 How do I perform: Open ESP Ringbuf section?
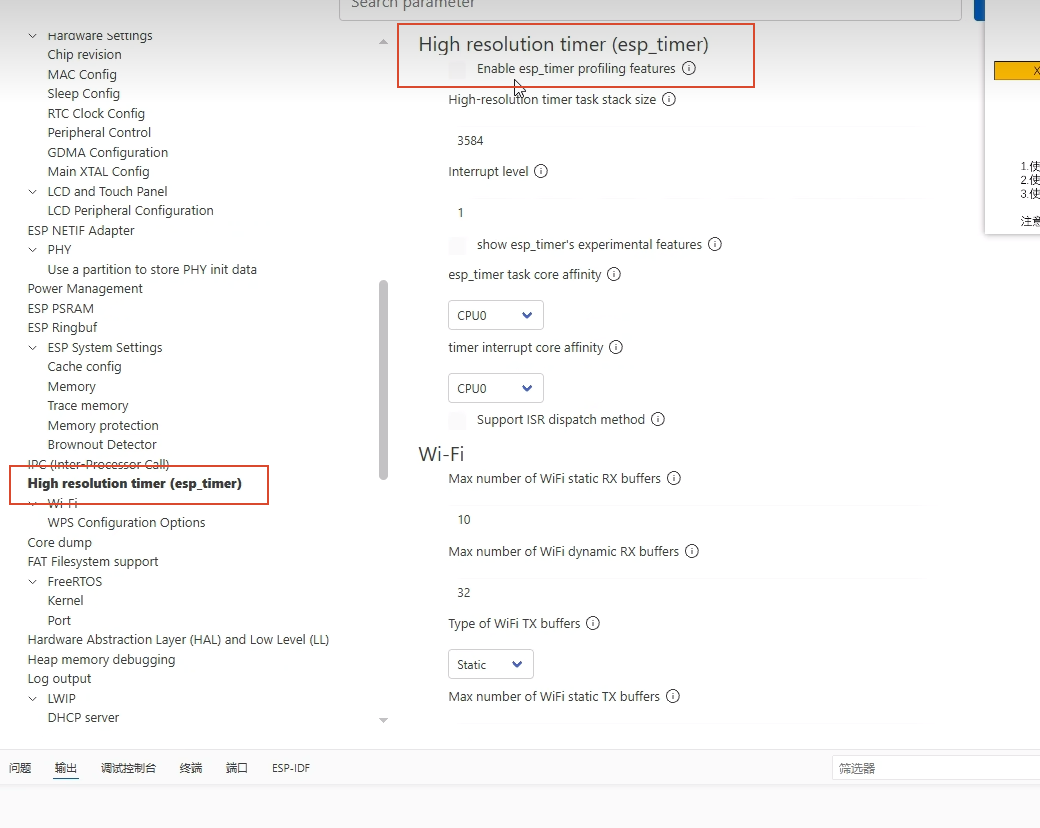click(62, 328)
